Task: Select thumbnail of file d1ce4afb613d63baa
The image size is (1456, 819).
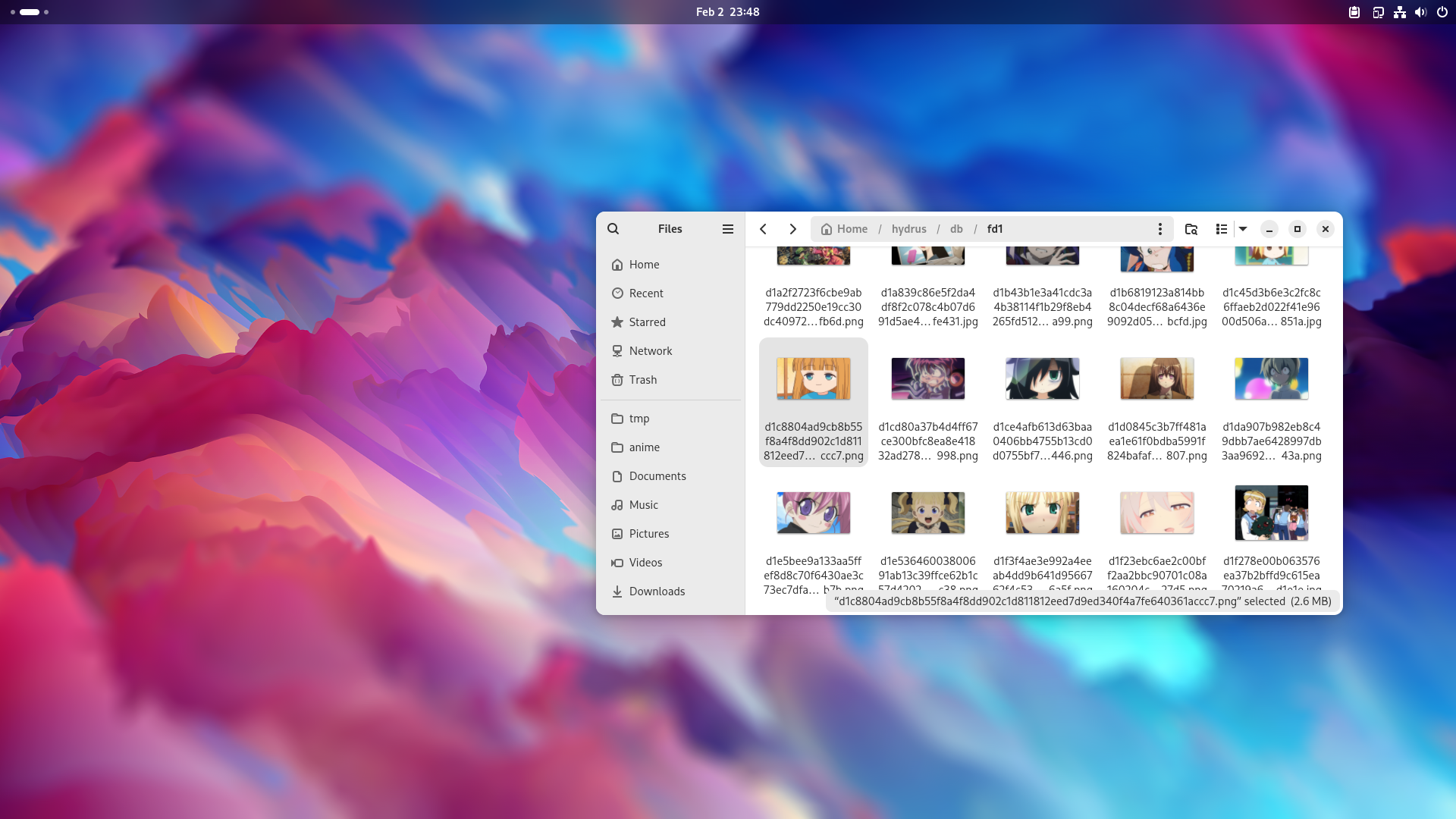Action: (1043, 378)
